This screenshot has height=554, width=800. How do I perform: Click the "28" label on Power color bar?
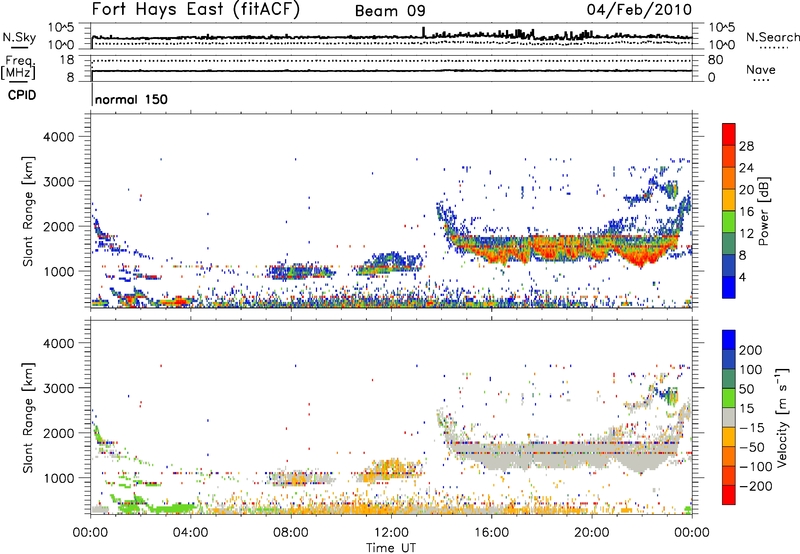tap(746, 146)
